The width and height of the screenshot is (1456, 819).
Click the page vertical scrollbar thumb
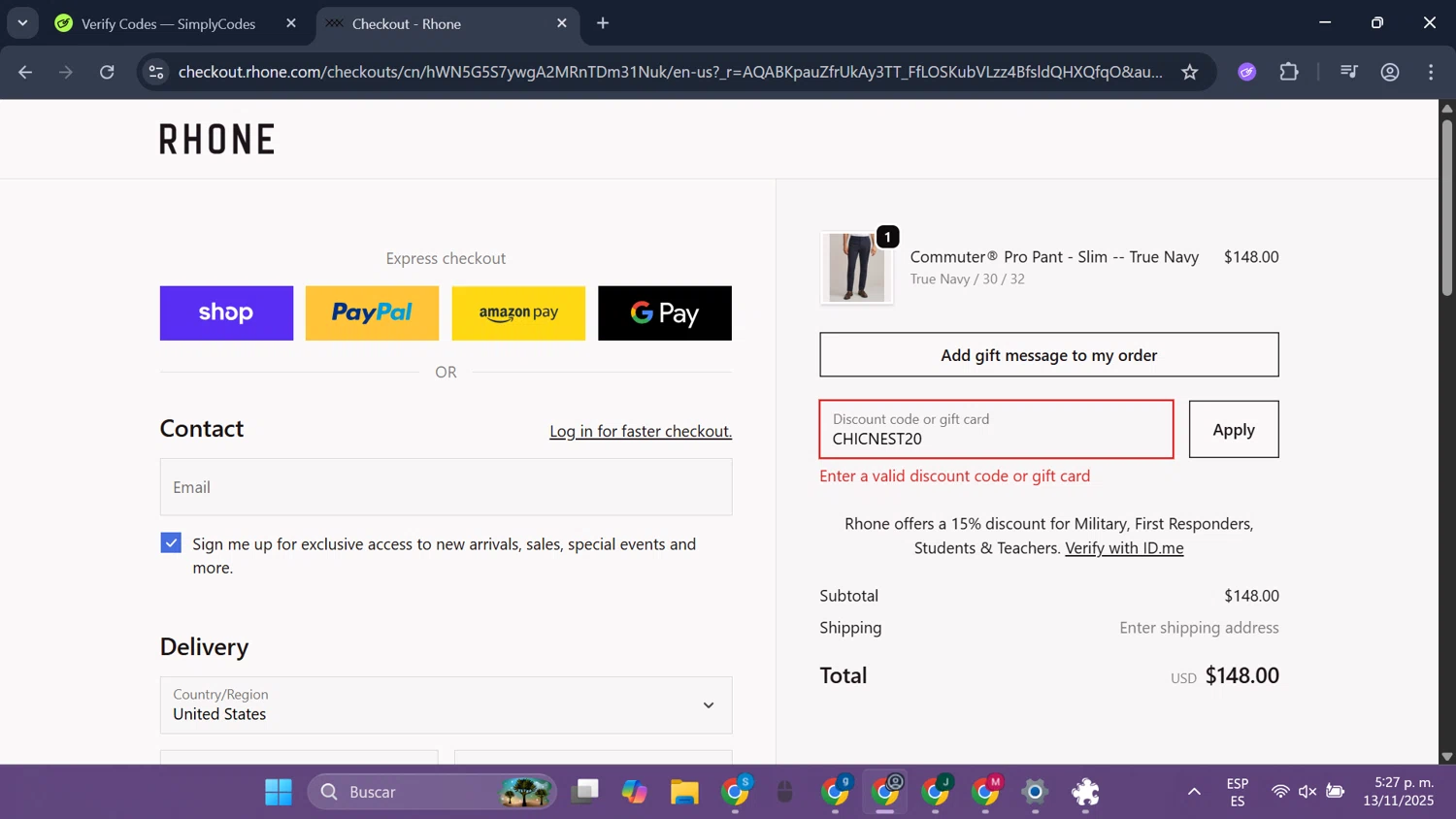1447,206
